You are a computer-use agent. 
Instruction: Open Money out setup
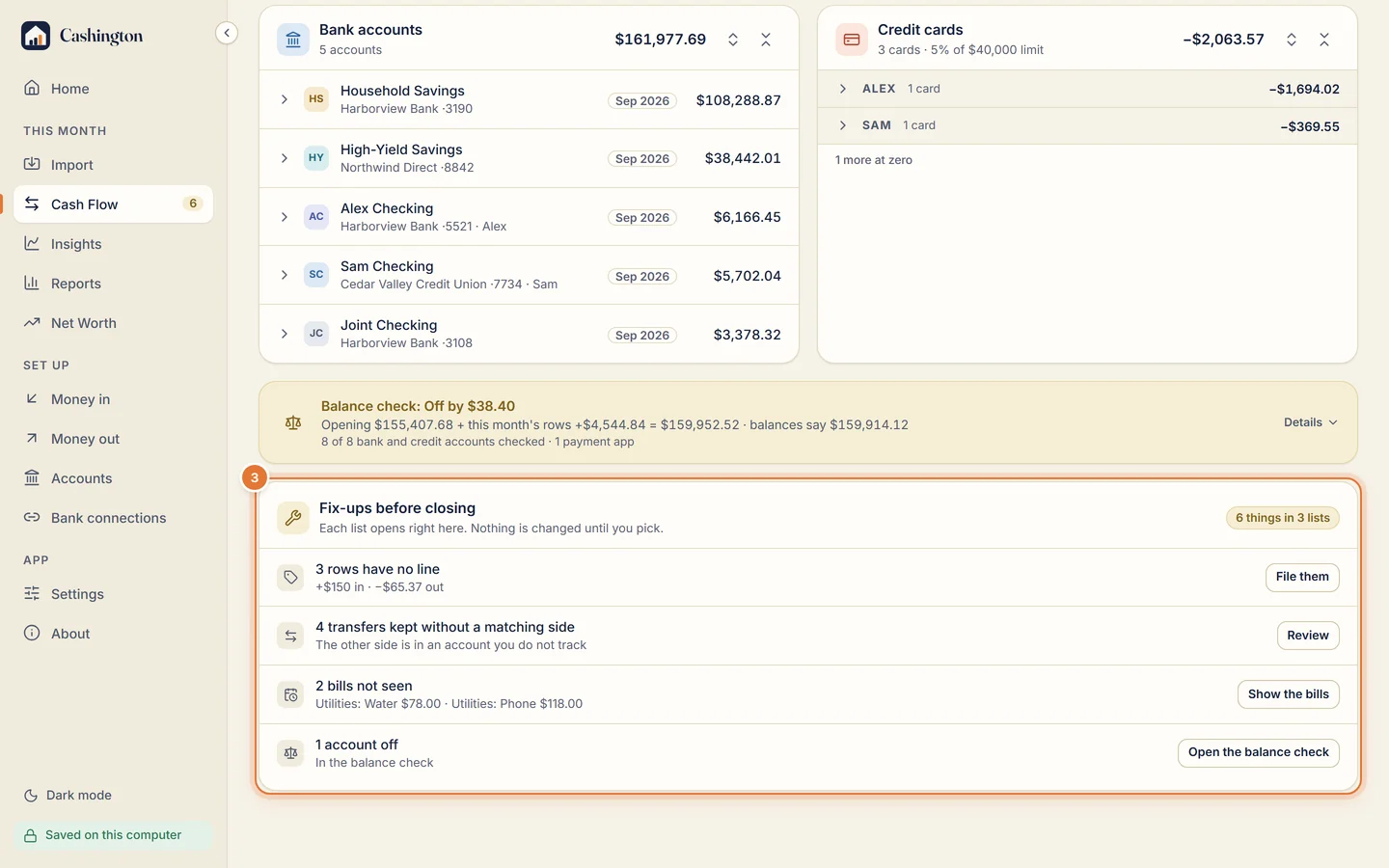[x=114, y=439]
